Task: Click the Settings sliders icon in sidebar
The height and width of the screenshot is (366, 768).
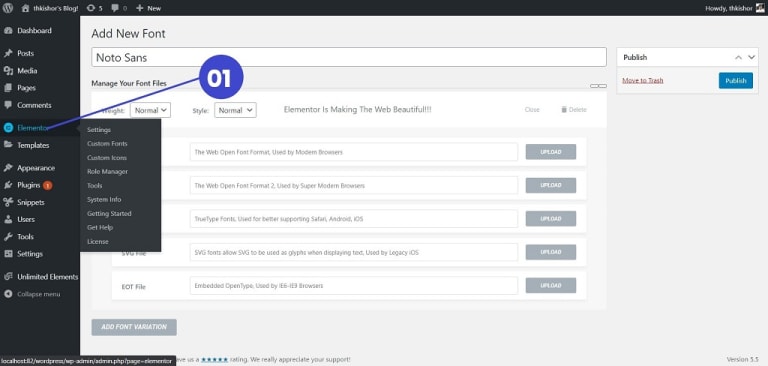Action: tap(8, 254)
